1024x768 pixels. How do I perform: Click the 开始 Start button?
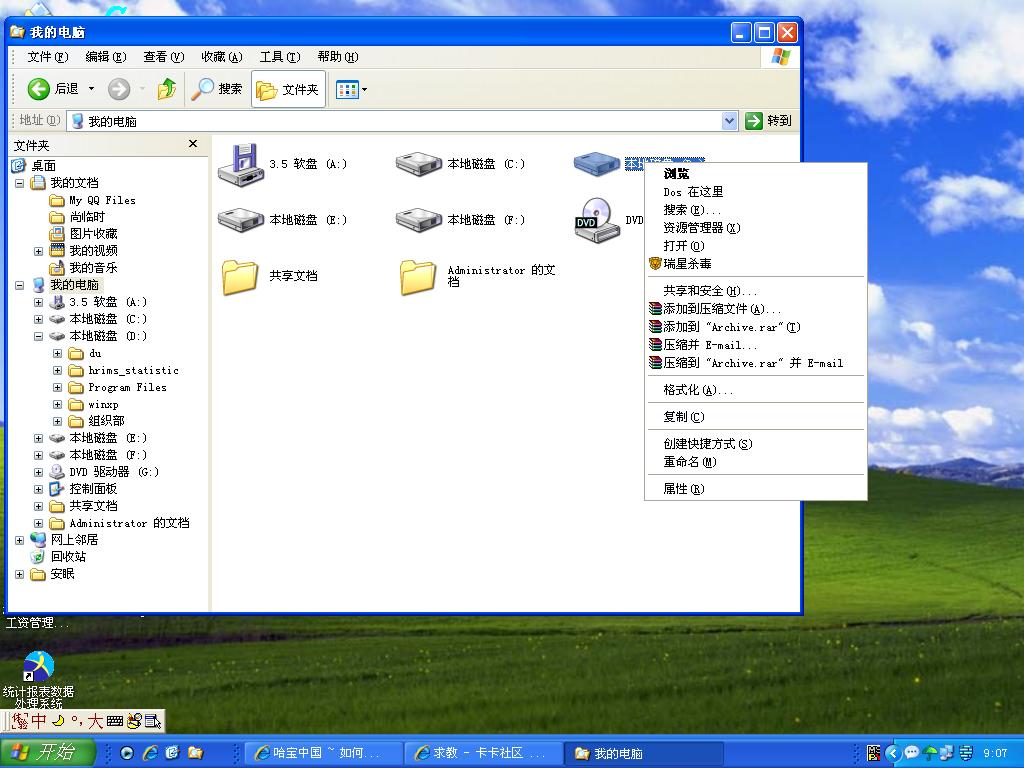pyautogui.click(x=48, y=752)
